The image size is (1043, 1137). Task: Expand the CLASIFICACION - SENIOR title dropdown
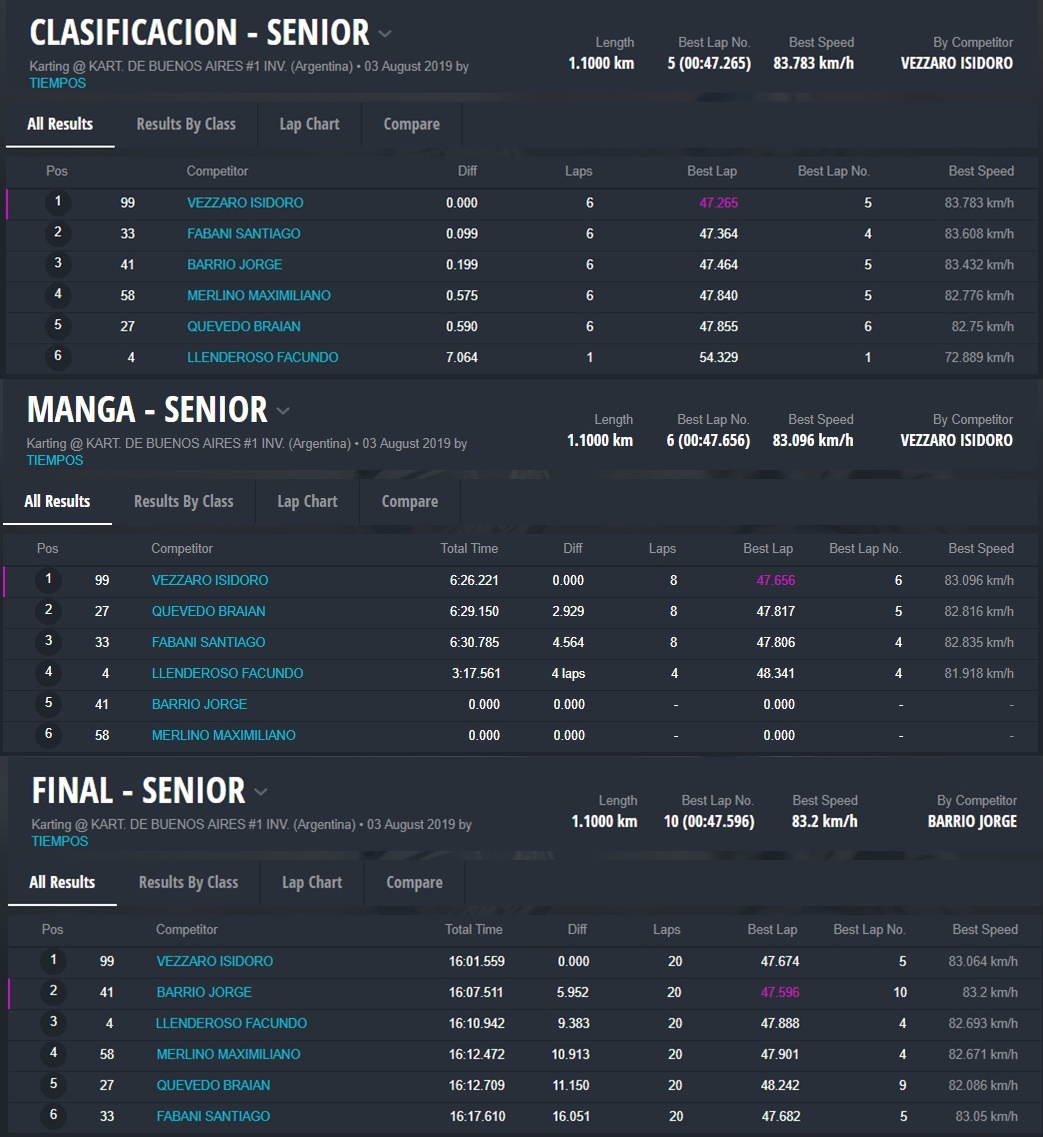coord(385,34)
